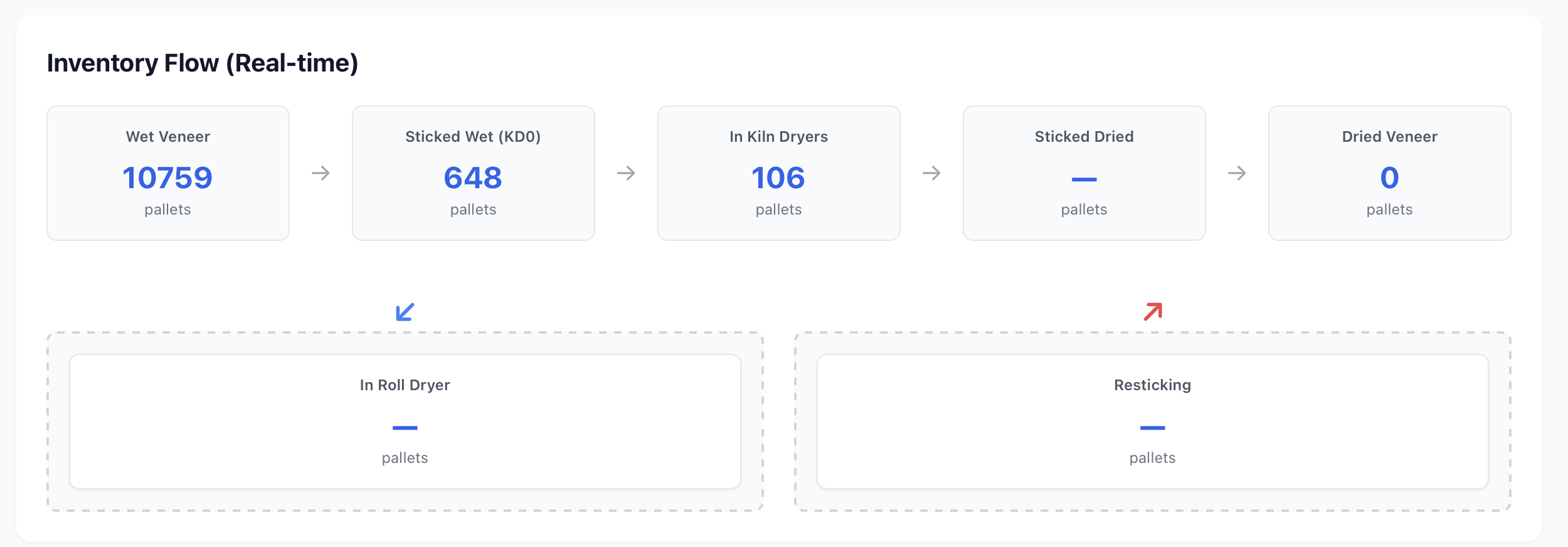Select the Sticked Dried card heading
This screenshot has width=1568, height=547.
click(1084, 137)
